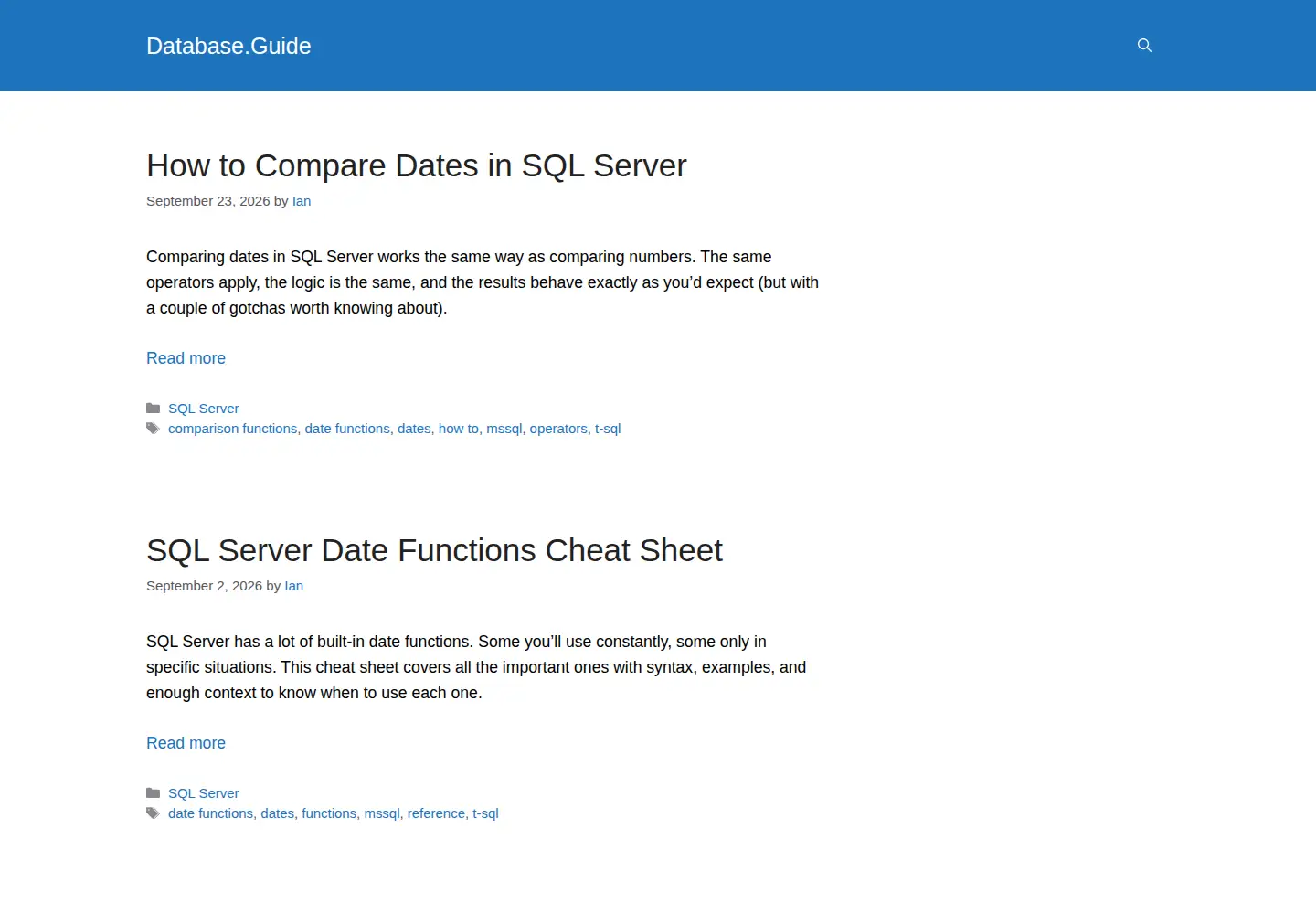Select the 'functions' tag
The width and height of the screenshot is (1316, 914).
coord(329,813)
